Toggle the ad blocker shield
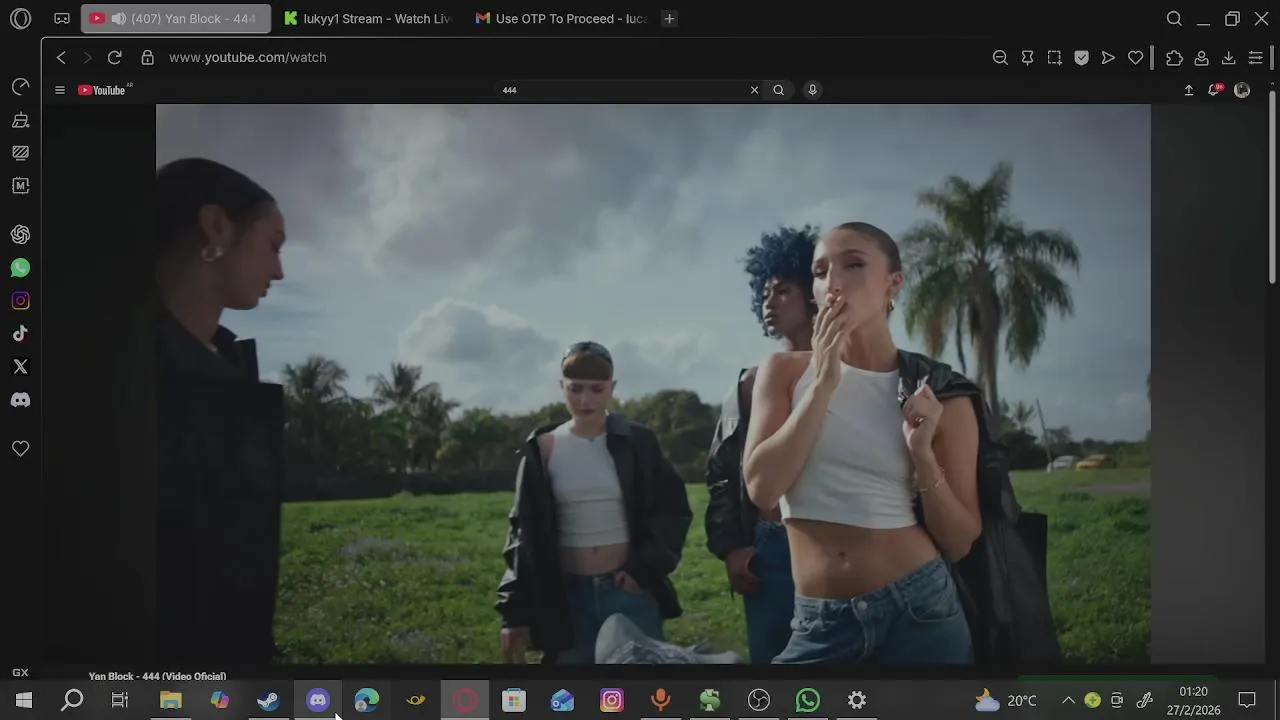This screenshot has width=1280, height=720. (1081, 58)
